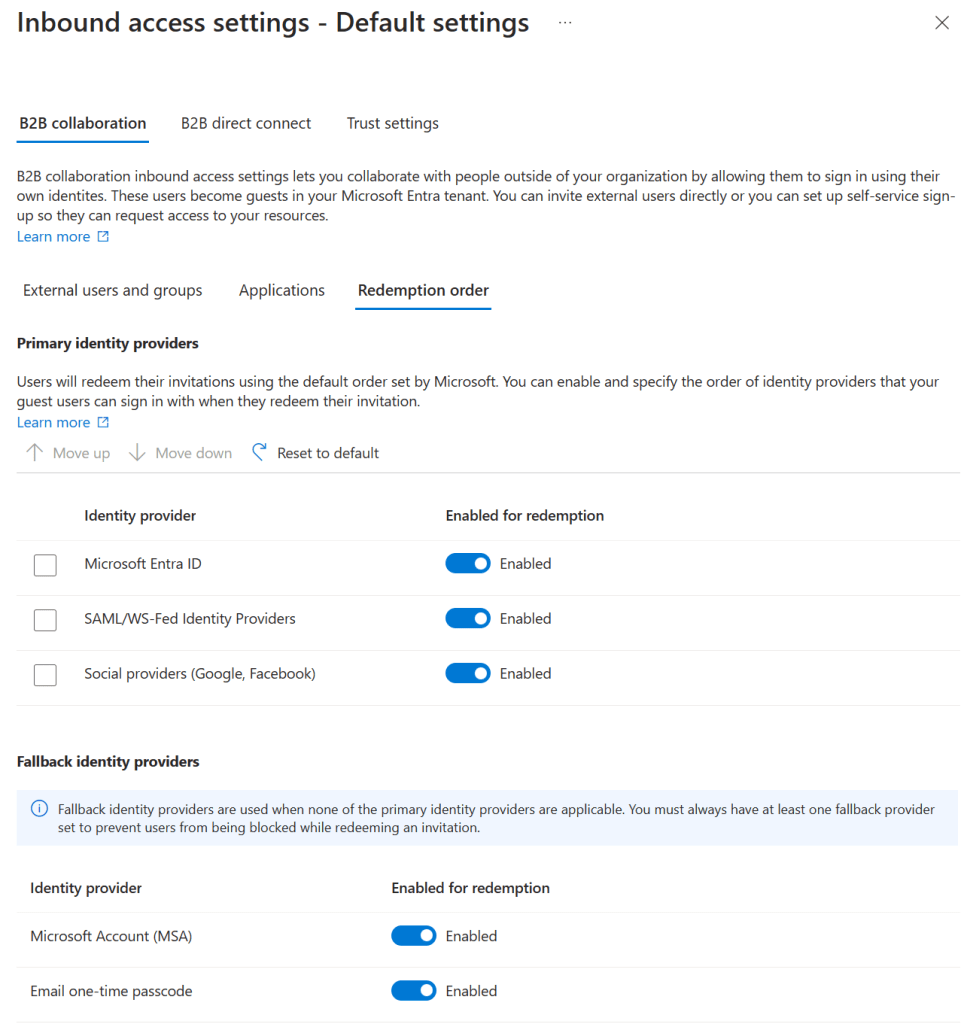Screen dimensions: 967x1024
Task: Disable Microsoft Account (MSA) fallback toggle
Action: click(414, 937)
